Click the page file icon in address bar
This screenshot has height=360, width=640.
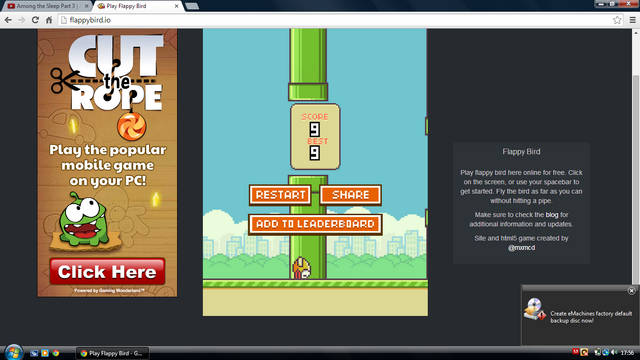(x=64, y=20)
